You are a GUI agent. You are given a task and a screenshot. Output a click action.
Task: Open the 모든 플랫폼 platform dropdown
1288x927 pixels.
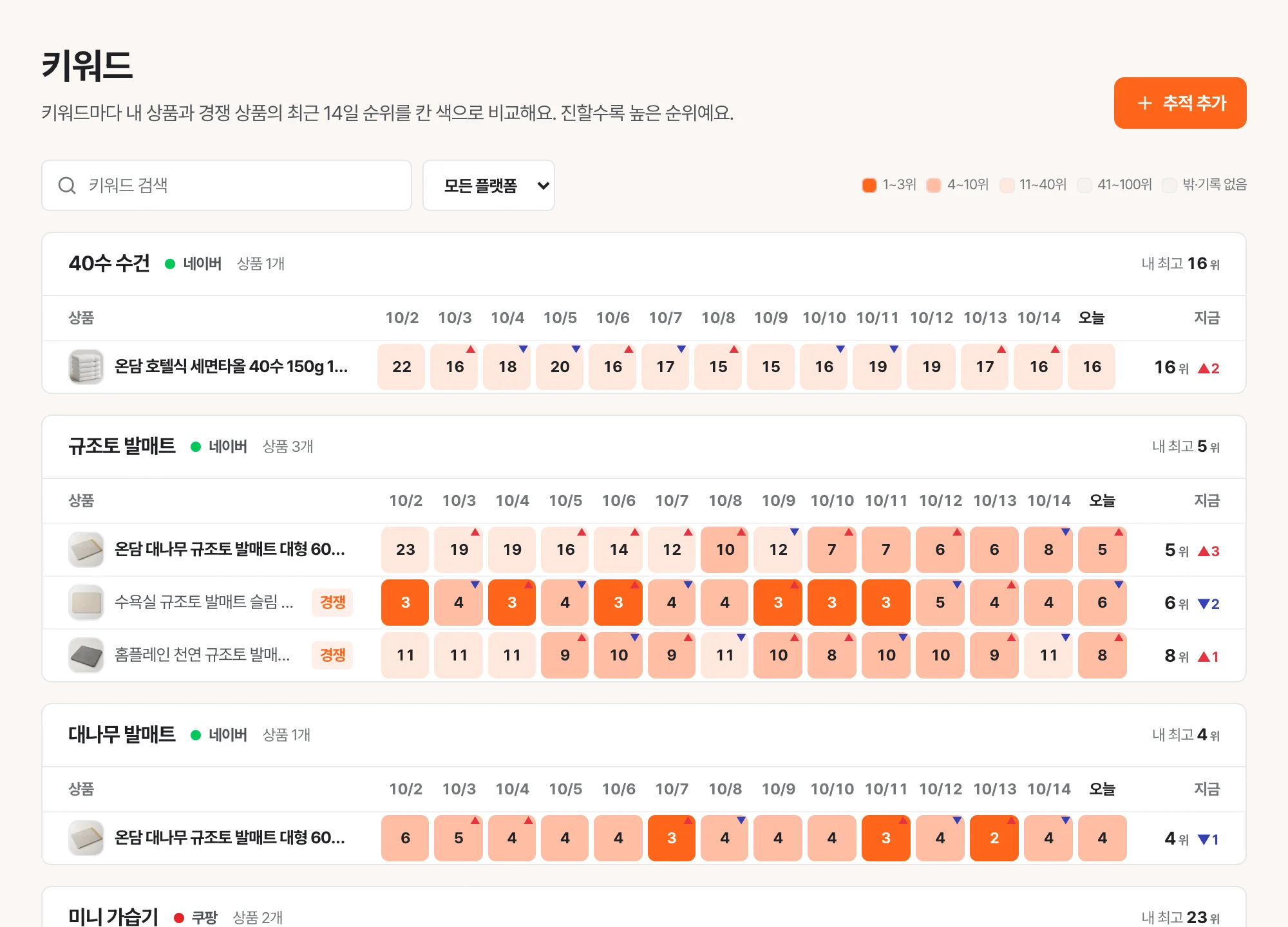click(x=489, y=185)
